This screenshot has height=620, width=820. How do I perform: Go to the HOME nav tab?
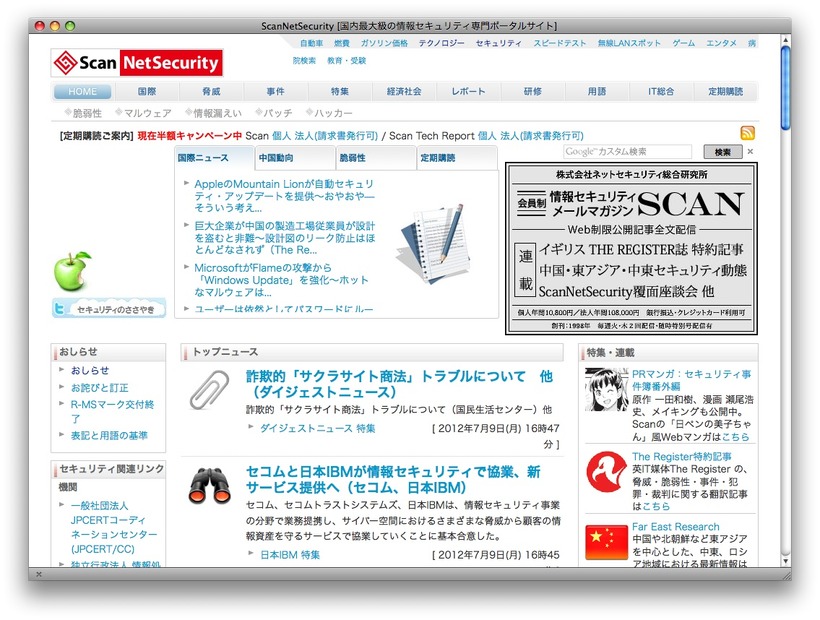pyautogui.click(x=83, y=91)
